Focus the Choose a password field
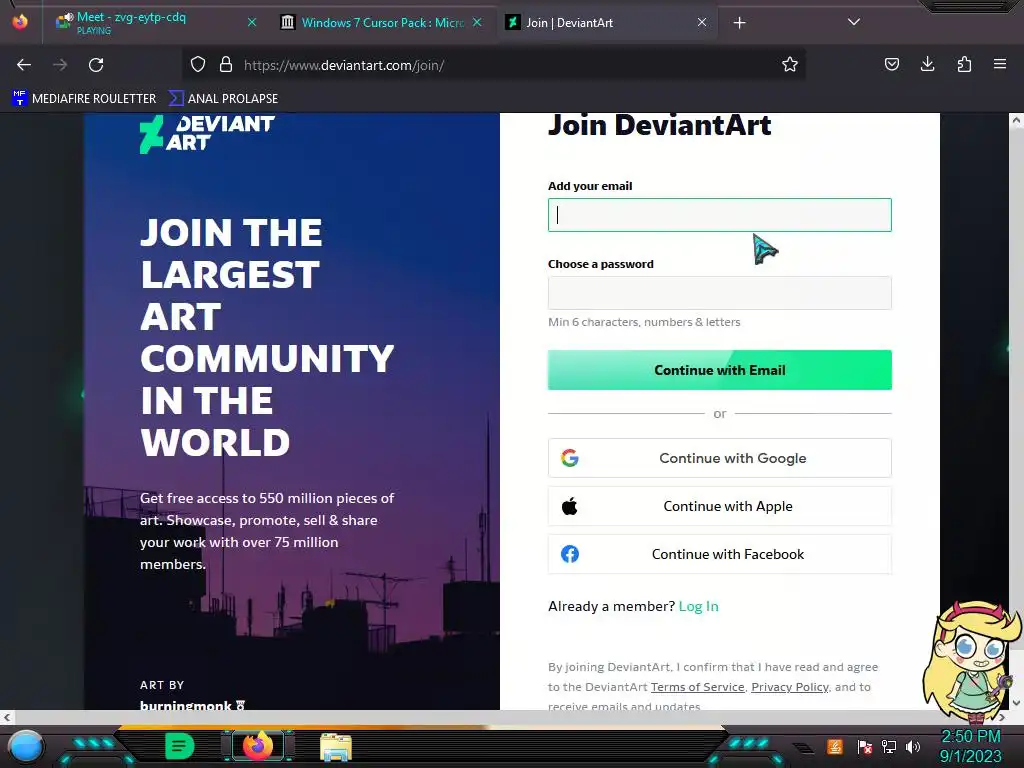Screen dimensions: 1024x768 tap(720, 293)
